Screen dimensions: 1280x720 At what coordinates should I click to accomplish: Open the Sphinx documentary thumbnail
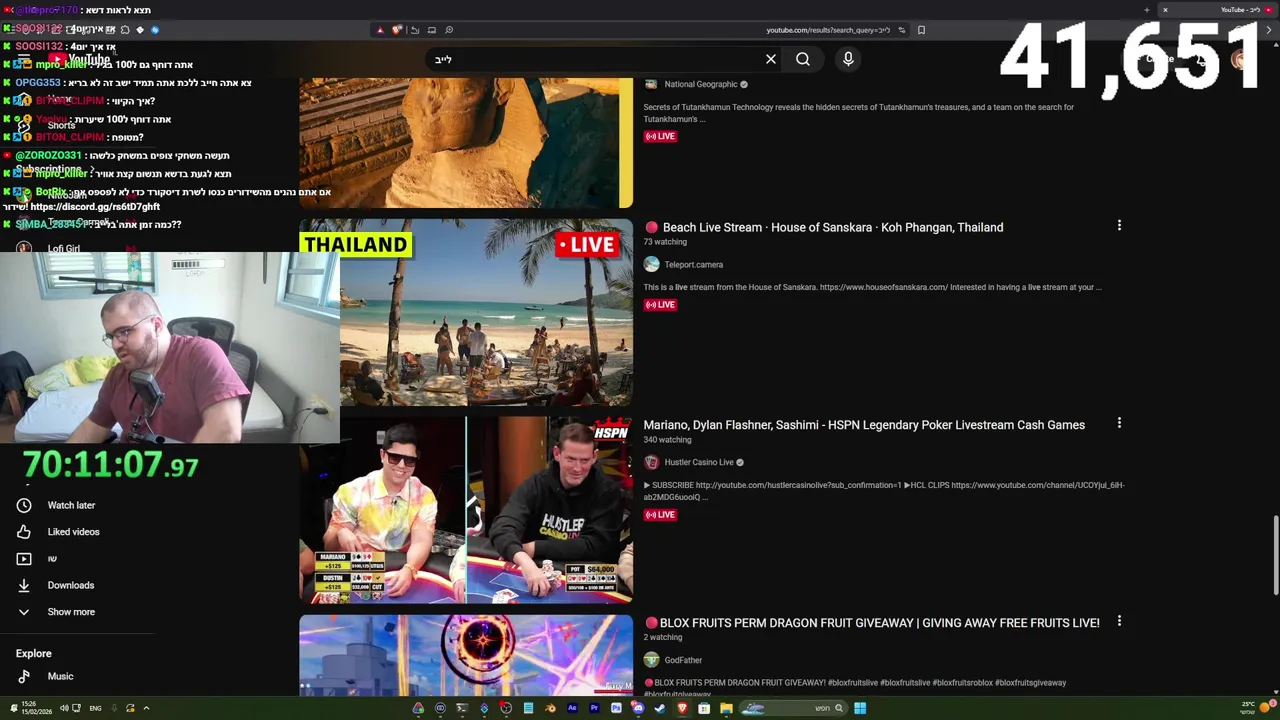466,142
